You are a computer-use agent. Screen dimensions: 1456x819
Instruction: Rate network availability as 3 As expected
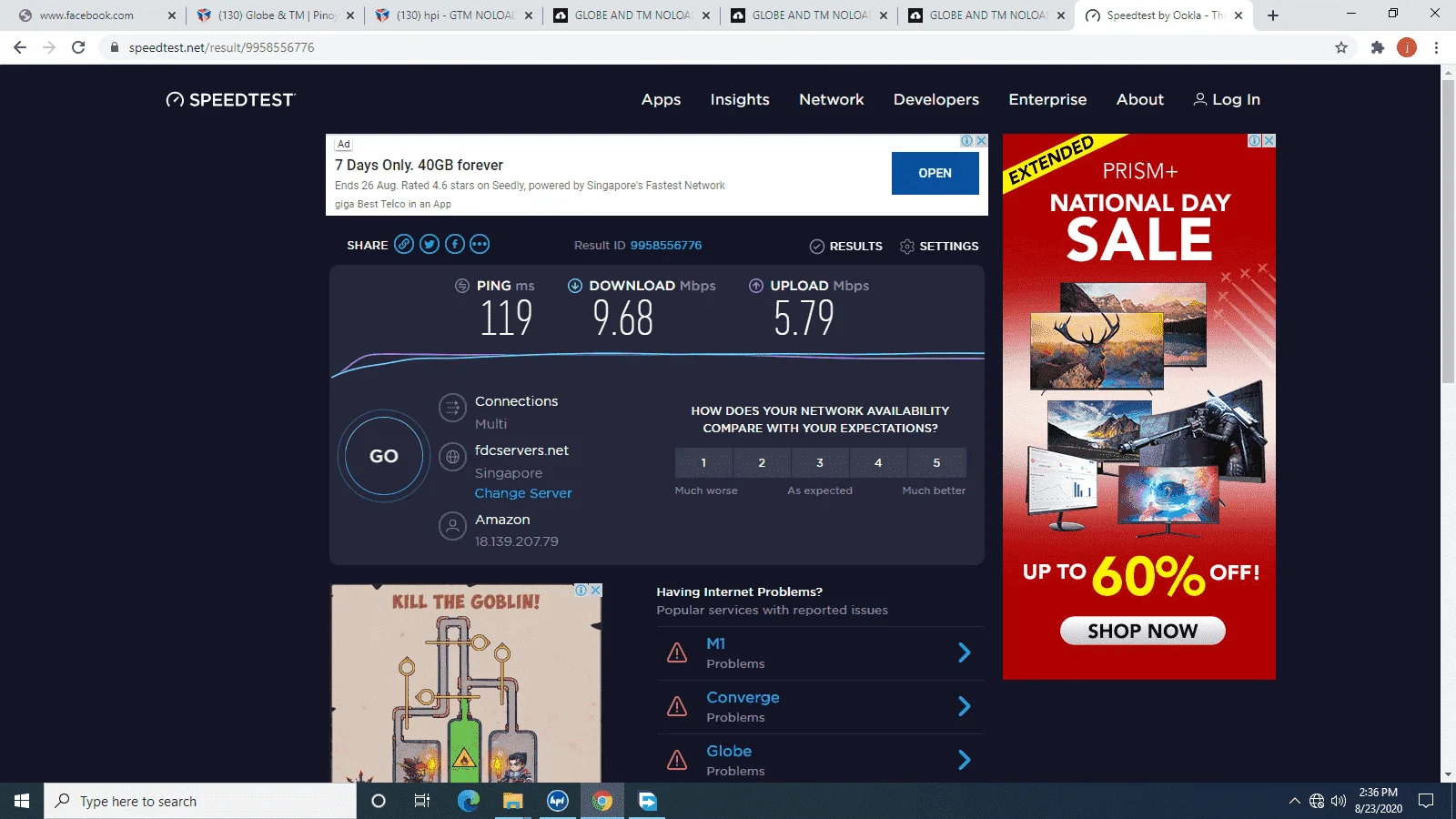click(820, 462)
